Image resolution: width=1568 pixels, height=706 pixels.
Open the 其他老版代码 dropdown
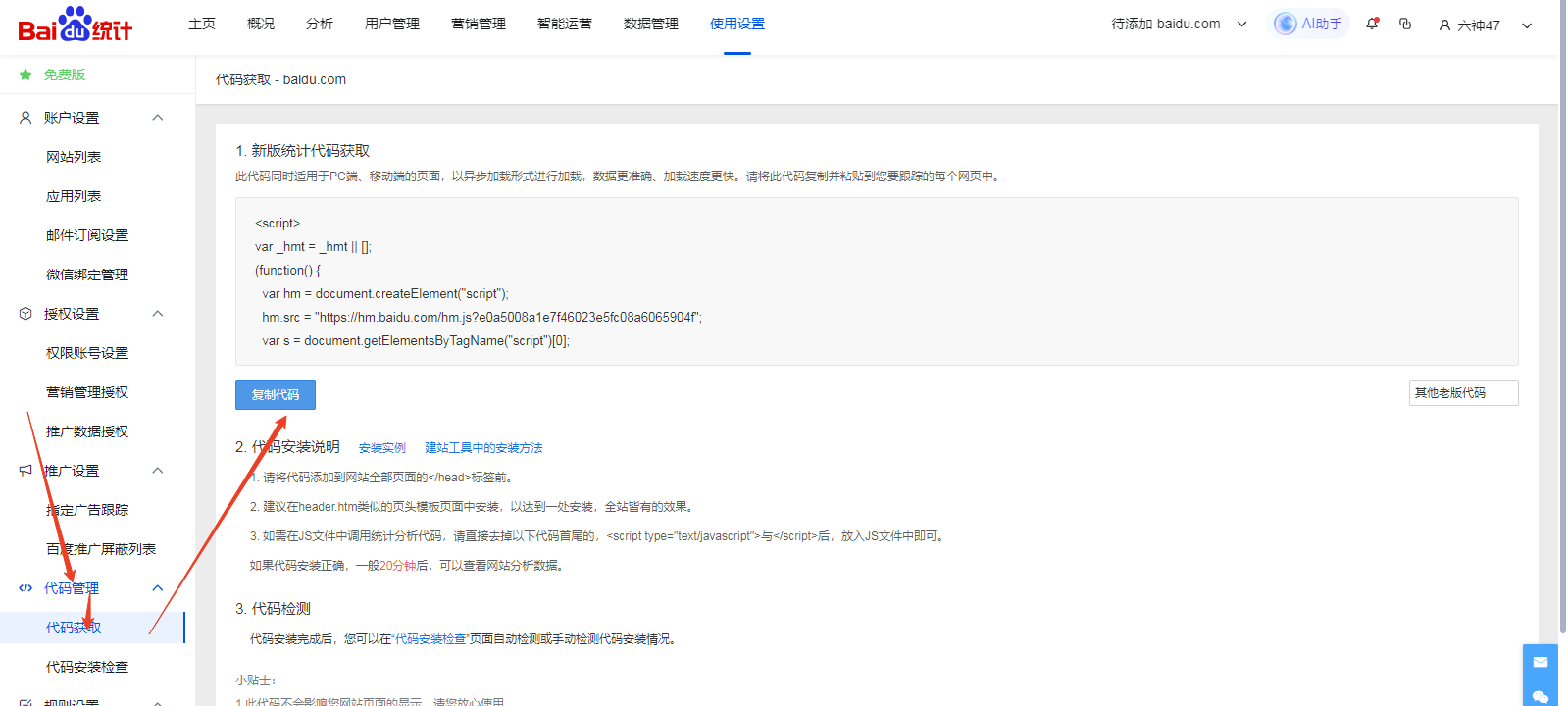tap(1463, 393)
